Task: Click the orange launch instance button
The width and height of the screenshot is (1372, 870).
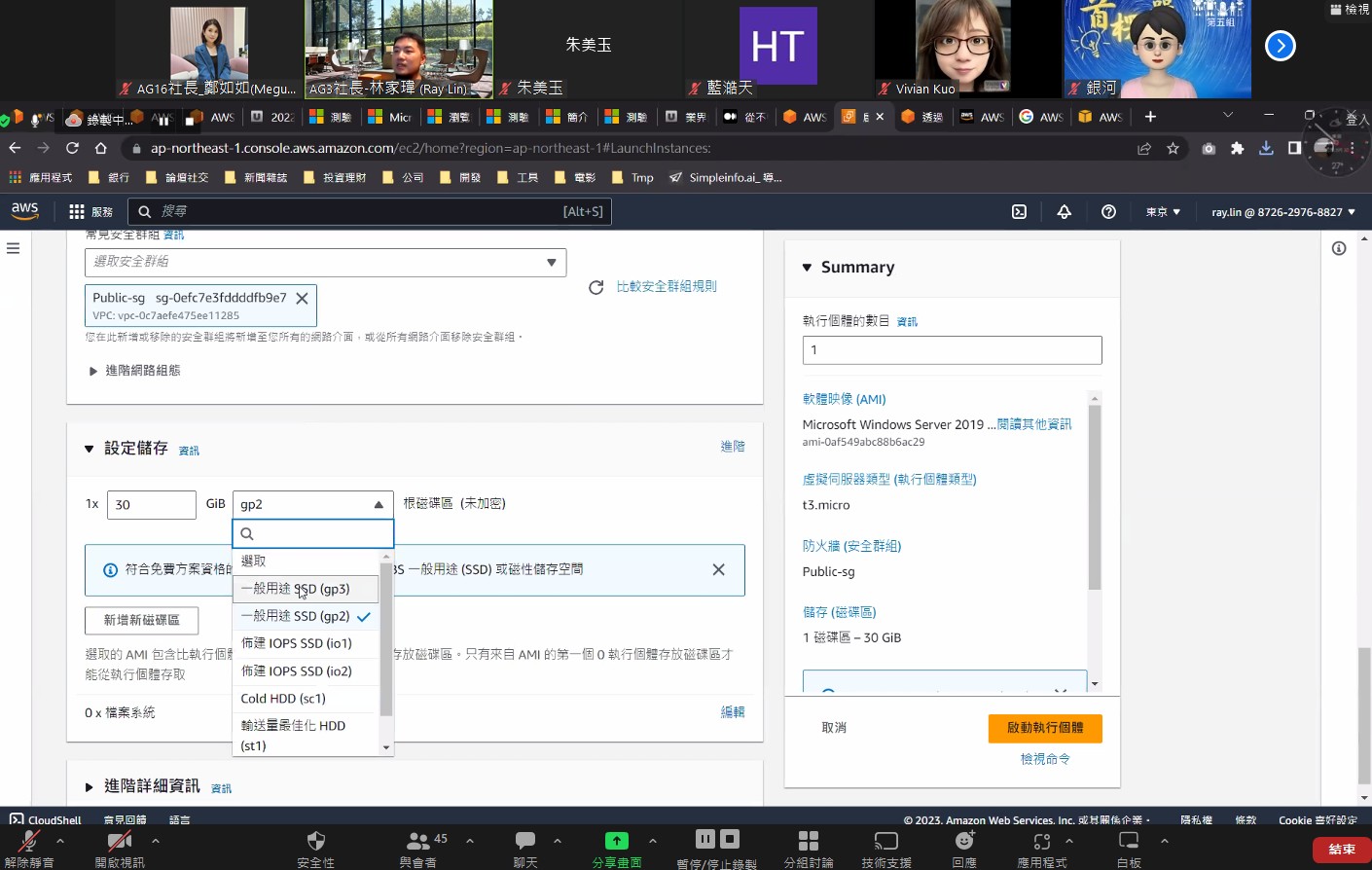Action: (x=1045, y=728)
